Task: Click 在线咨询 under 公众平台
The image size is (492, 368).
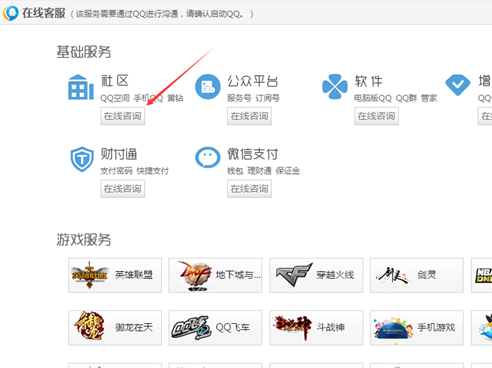Action: [249, 116]
